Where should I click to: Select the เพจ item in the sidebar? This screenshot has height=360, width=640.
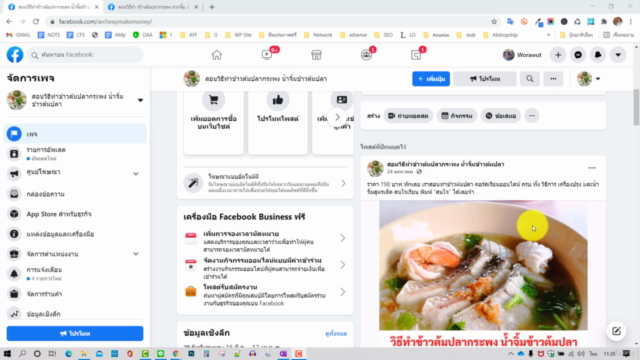pos(76,134)
